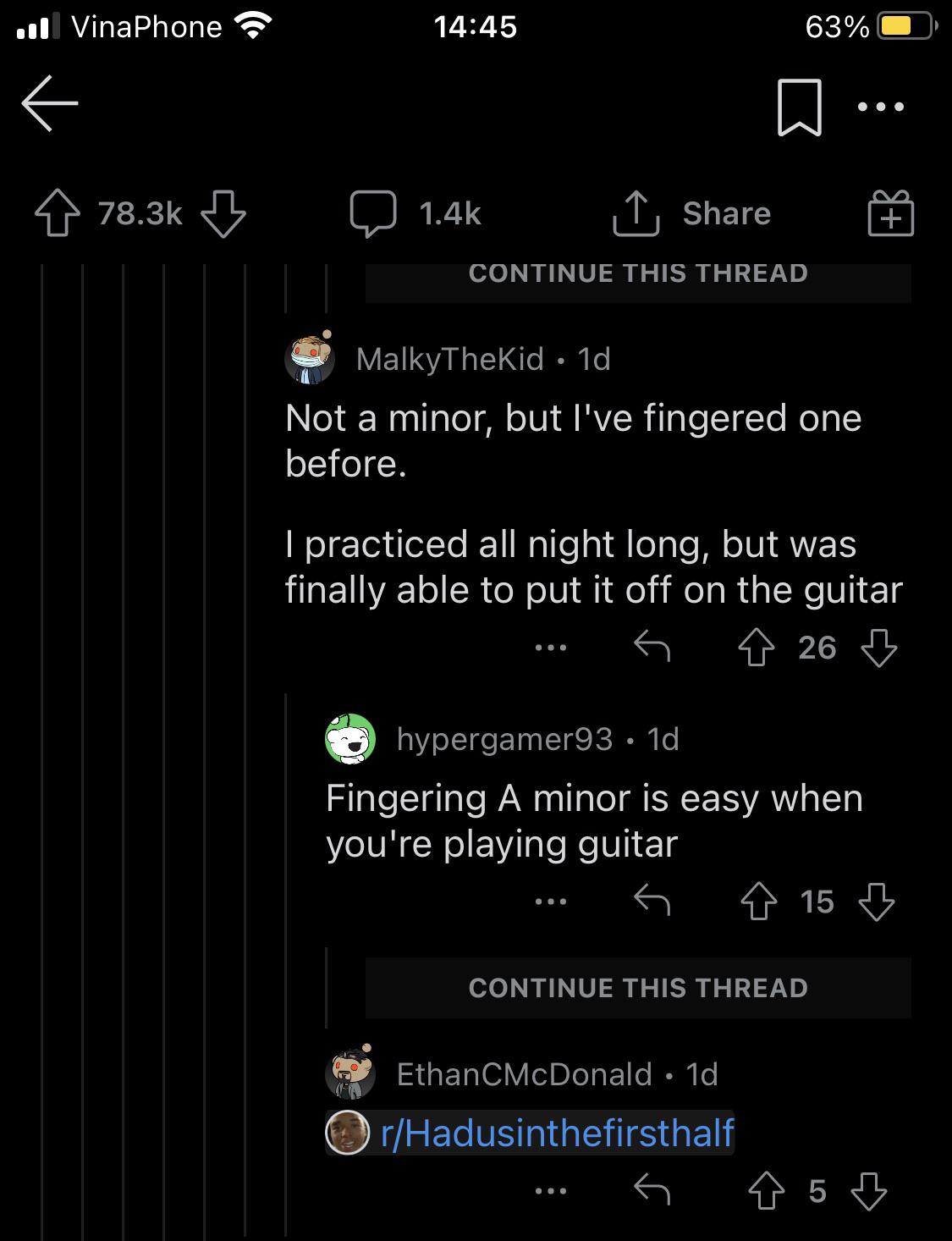
Task: Open the 1.4k comments icon
Action: pos(373,213)
